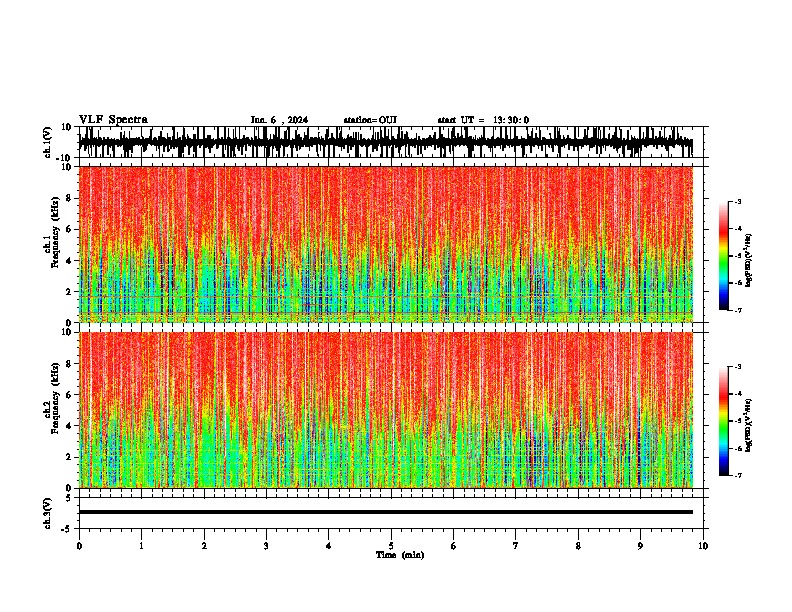This screenshot has width=792, height=612.
Task: Click the 'ch.1(V)' axis label
Action: 48,142
